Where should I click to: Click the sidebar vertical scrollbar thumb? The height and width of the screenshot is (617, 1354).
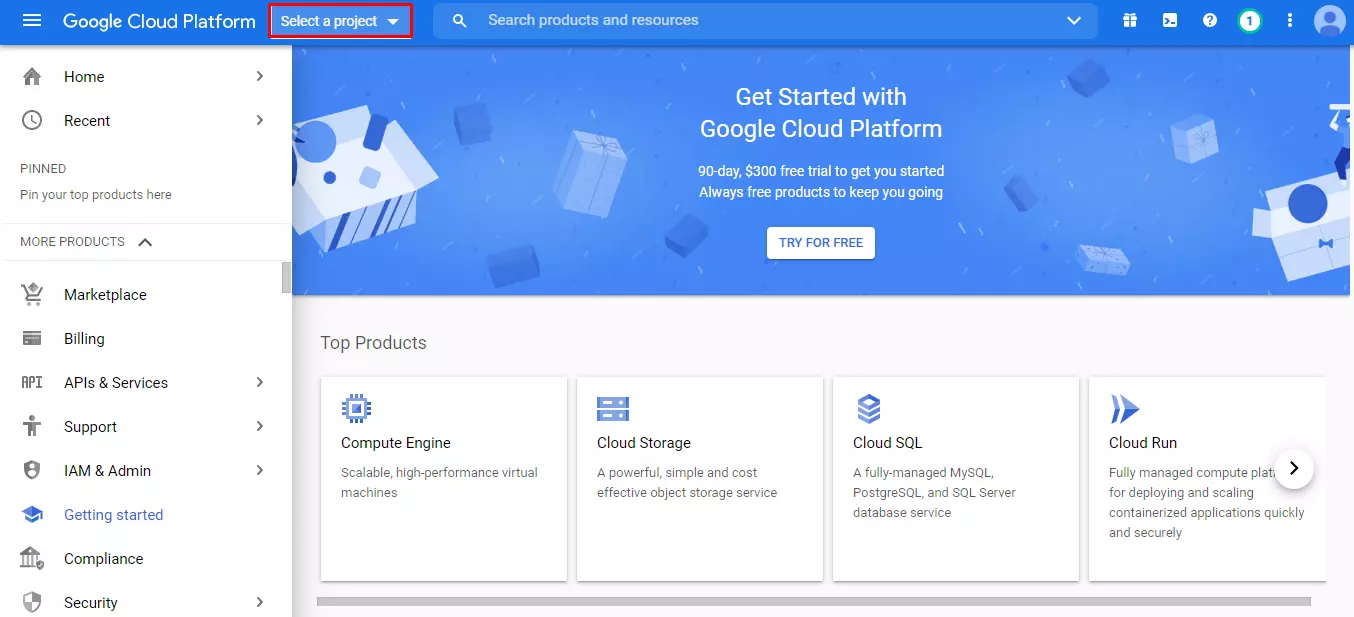pyautogui.click(x=287, y=278)
